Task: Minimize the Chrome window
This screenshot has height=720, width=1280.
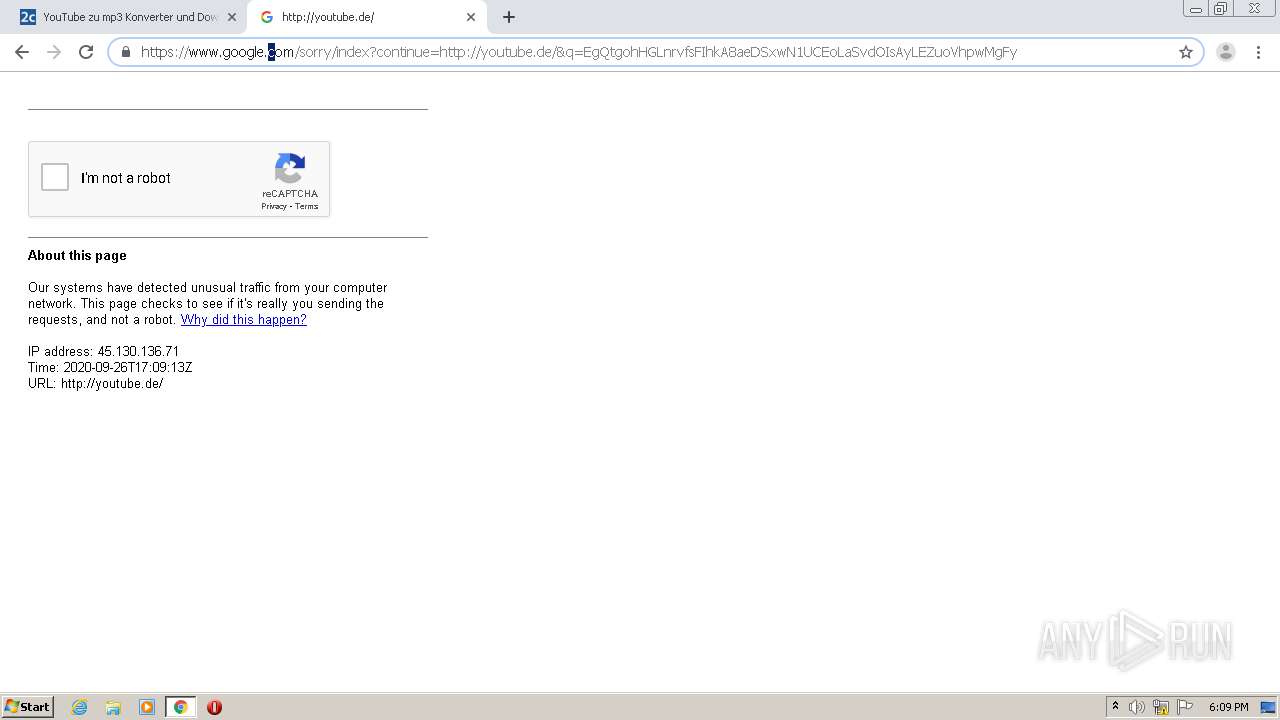Action: point(1195,9)
